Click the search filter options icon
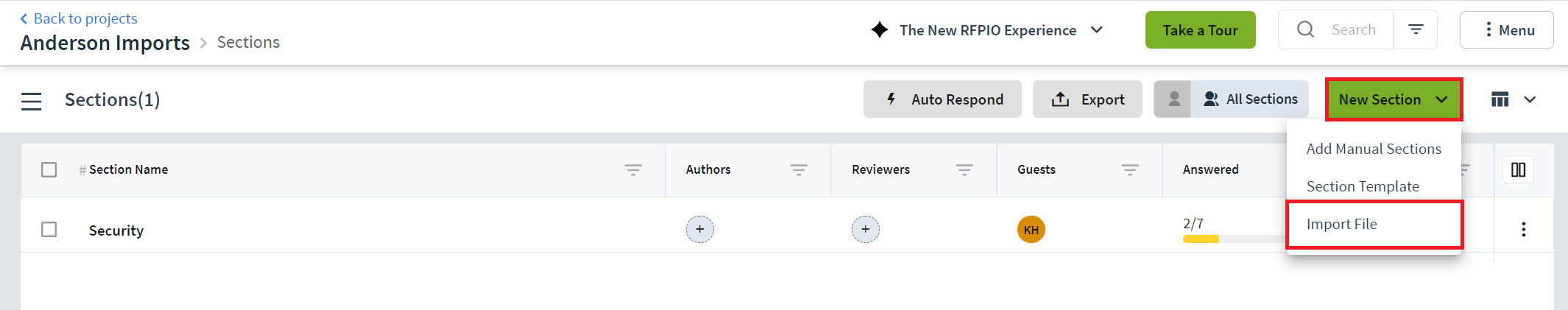This screenshot has width=1568, height=310. [1415, 29]
